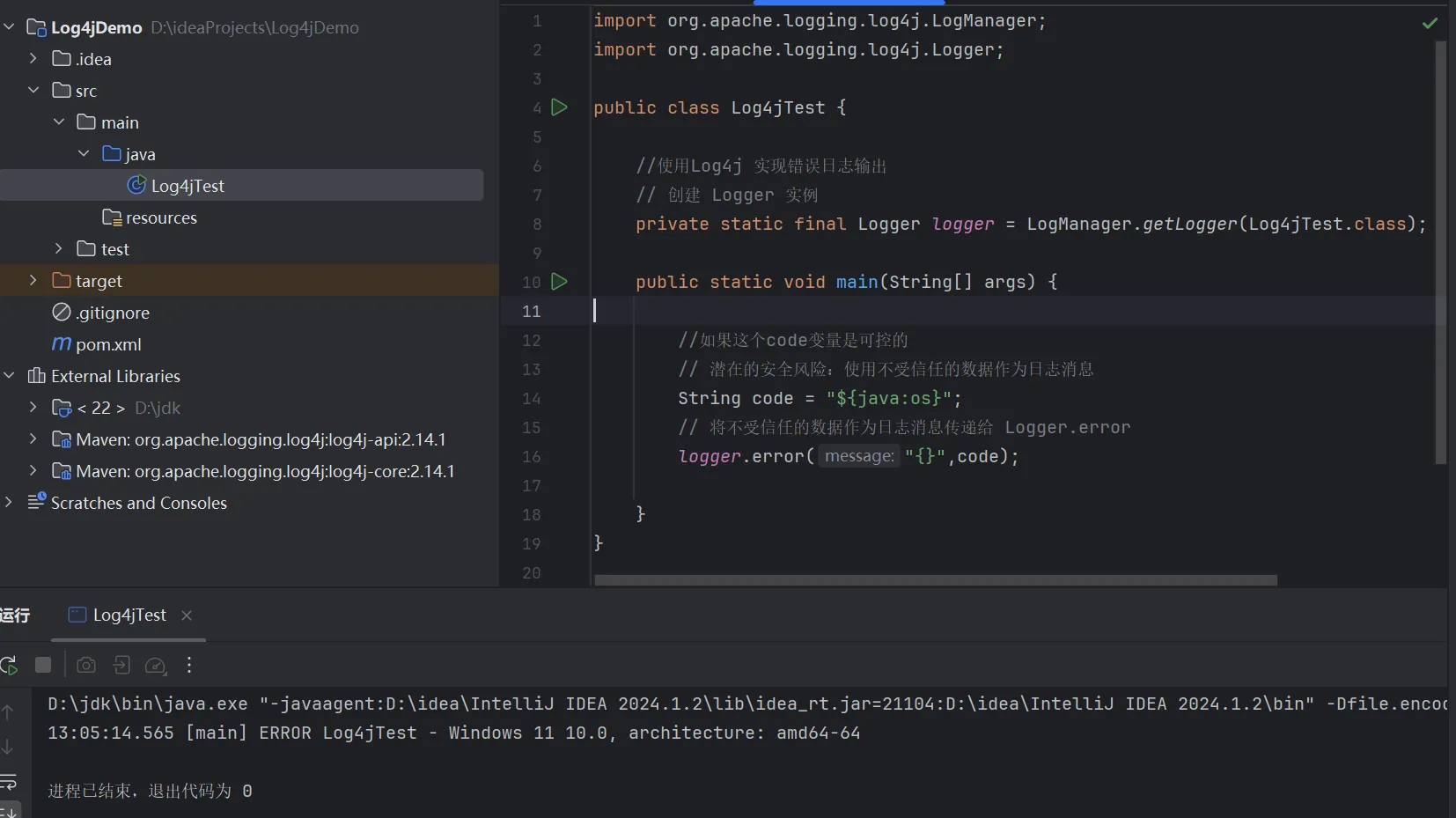This screenshot has width=1456, height=818.
Task: Expand Scratches and Consoles node
Action: (x=9, y=503)
